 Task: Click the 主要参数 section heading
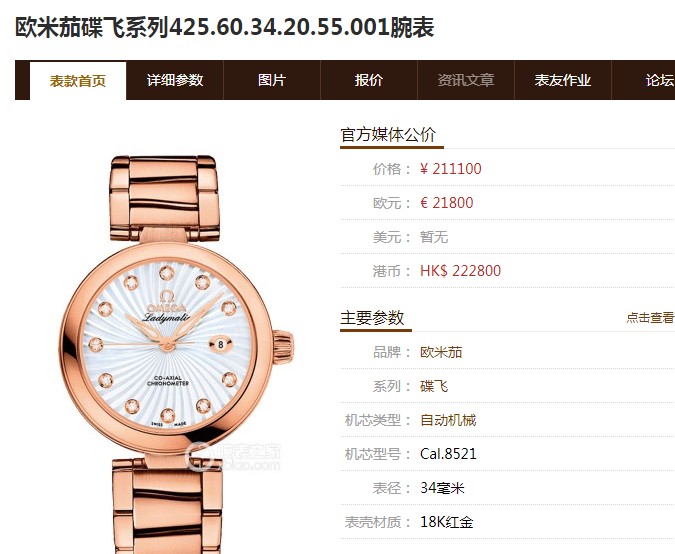click(372, 318)
